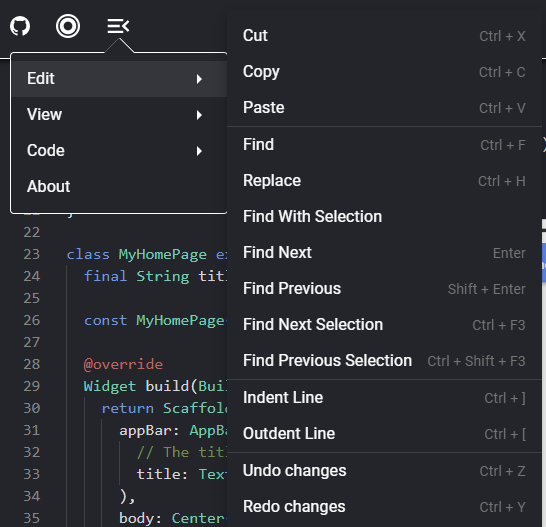Select Undo changes
This screenshot has height=527, width=546.
pyautogui.click(x=384, y=471)
